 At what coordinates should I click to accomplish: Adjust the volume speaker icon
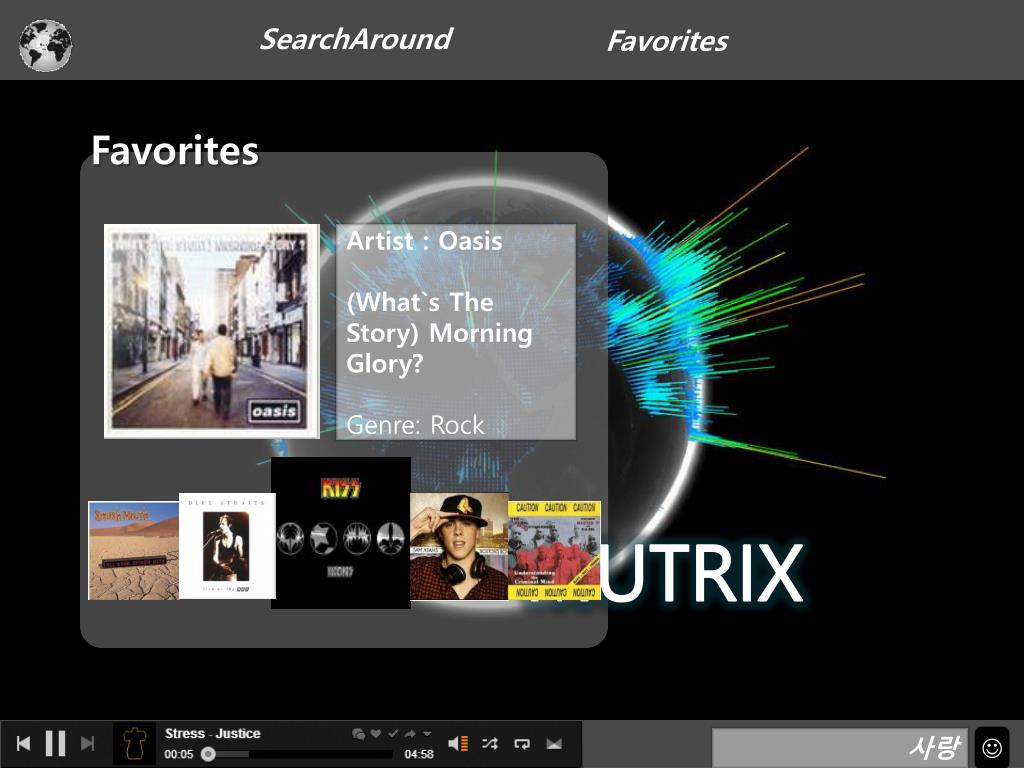pyautogui.click(x=458, y=743)
